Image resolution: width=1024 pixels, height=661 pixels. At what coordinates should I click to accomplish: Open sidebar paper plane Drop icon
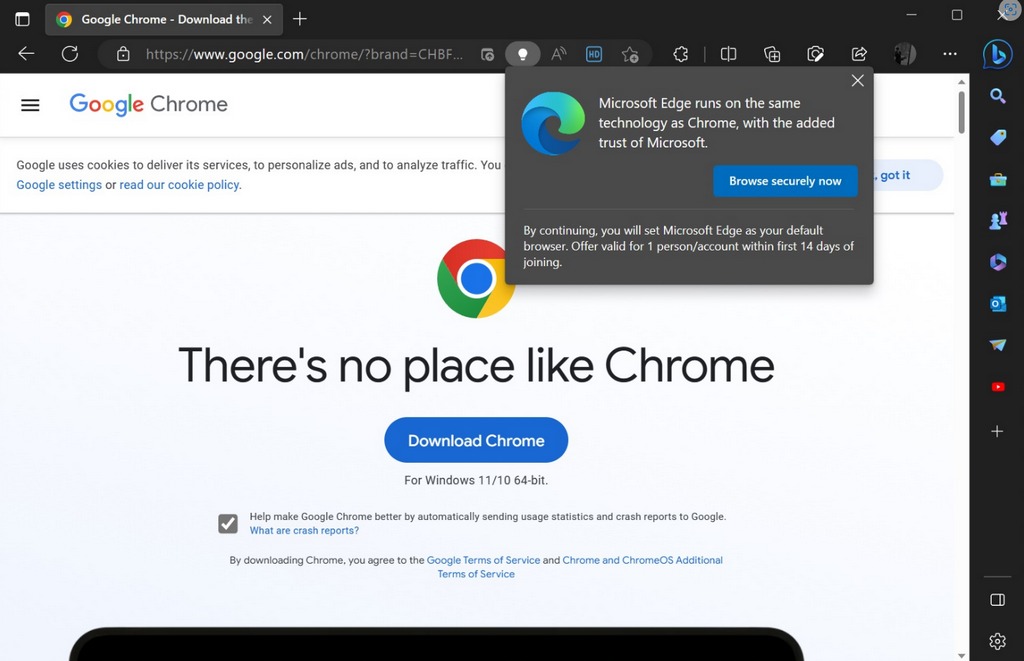tap(997, 345)
